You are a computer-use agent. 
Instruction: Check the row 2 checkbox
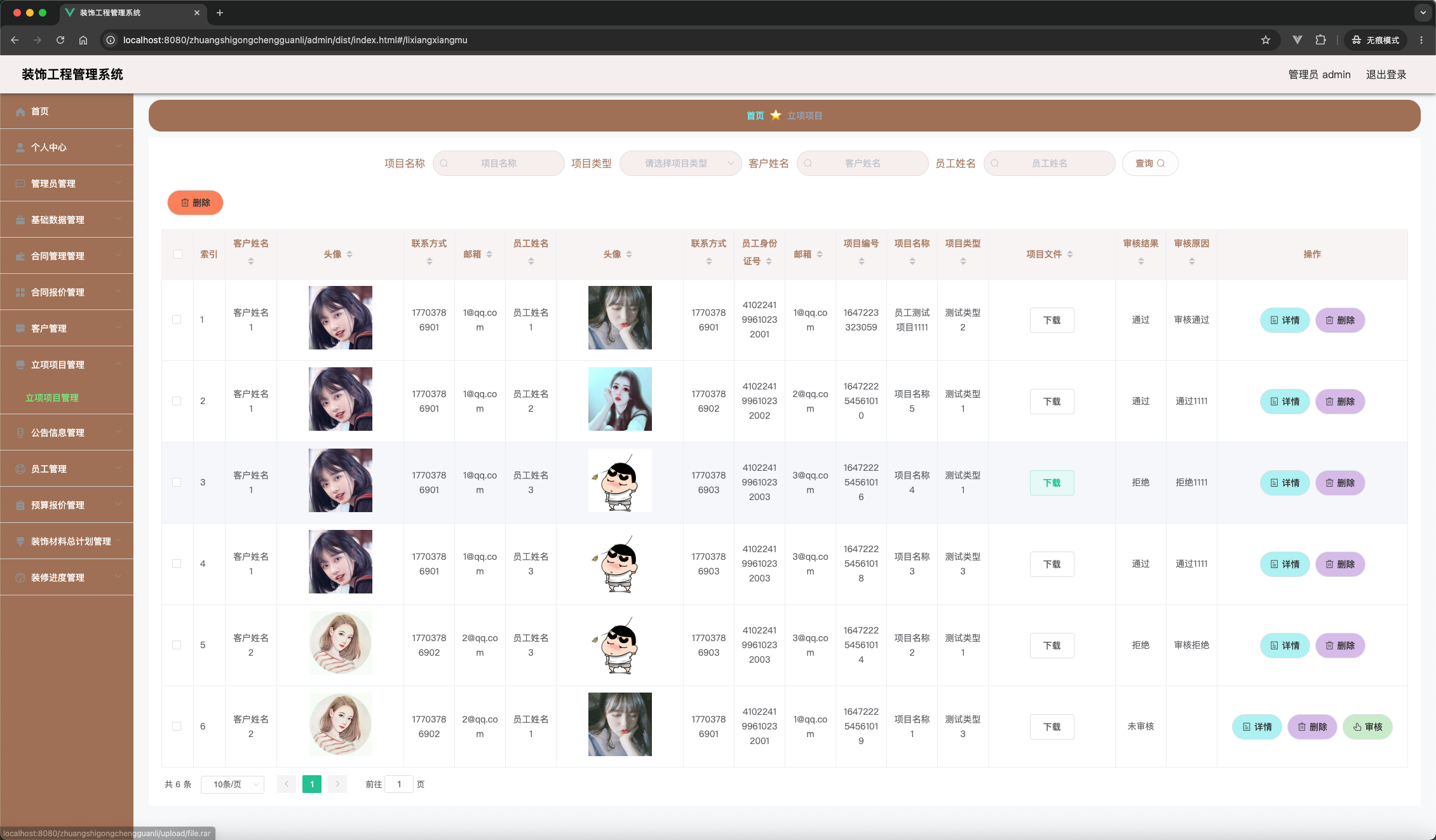point(177,401)
